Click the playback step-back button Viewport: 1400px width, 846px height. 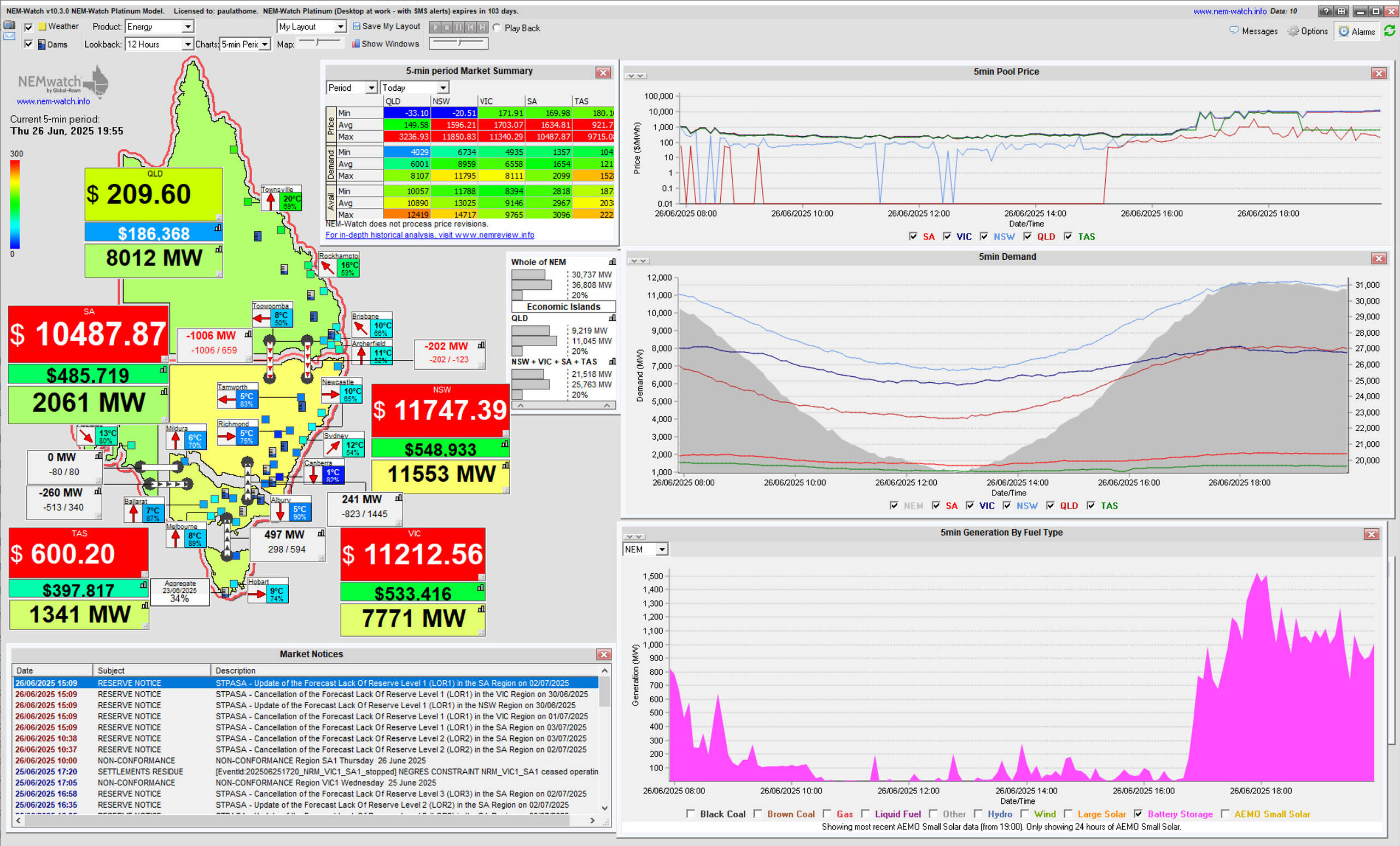click(x=470, y=27)
